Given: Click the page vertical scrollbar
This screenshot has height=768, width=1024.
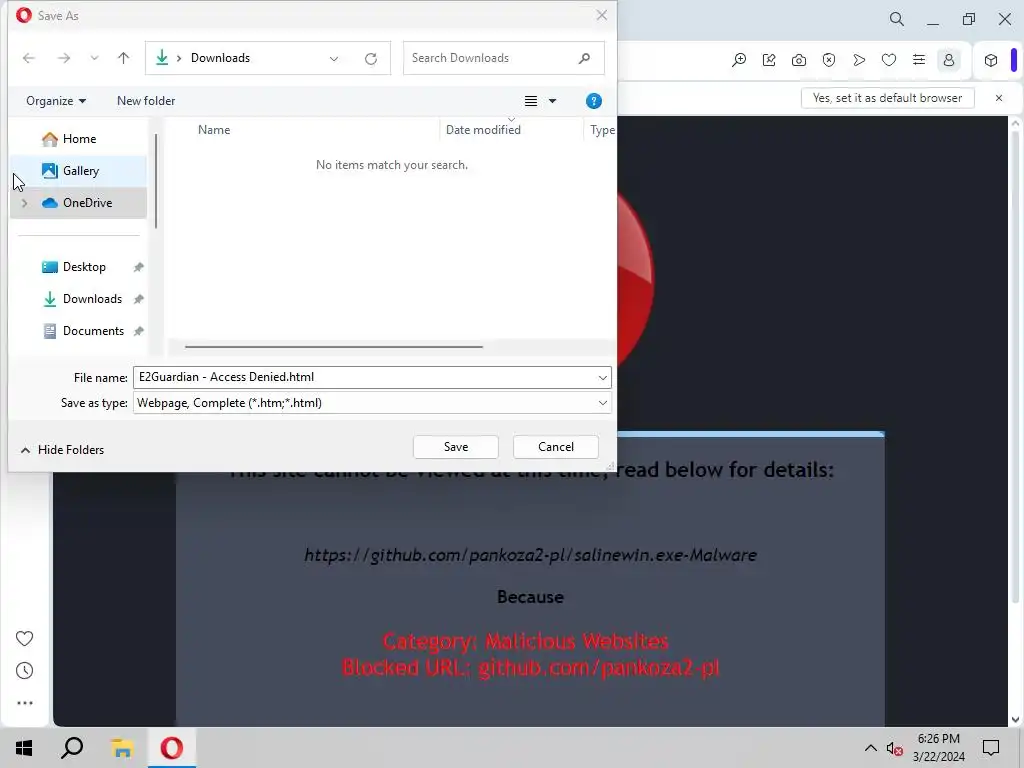Looking at the screenshot, I should pyautogui.click(x=1016, y=366).
